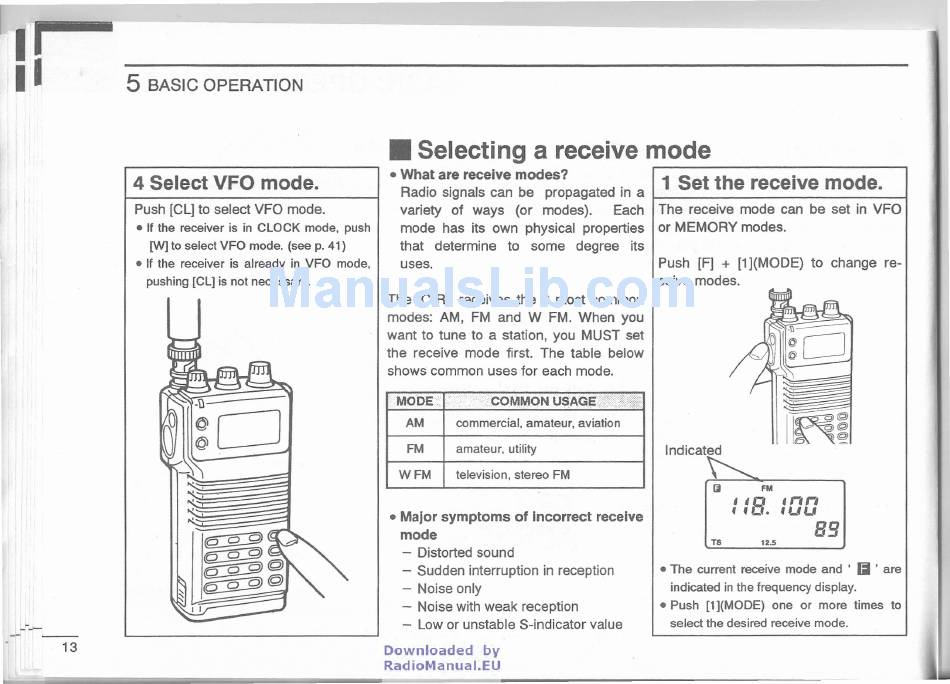The height and width of the screenshot is (684, 950).
Task: Click the black square beside Selecting a receive mode
Action: (401, 151)
